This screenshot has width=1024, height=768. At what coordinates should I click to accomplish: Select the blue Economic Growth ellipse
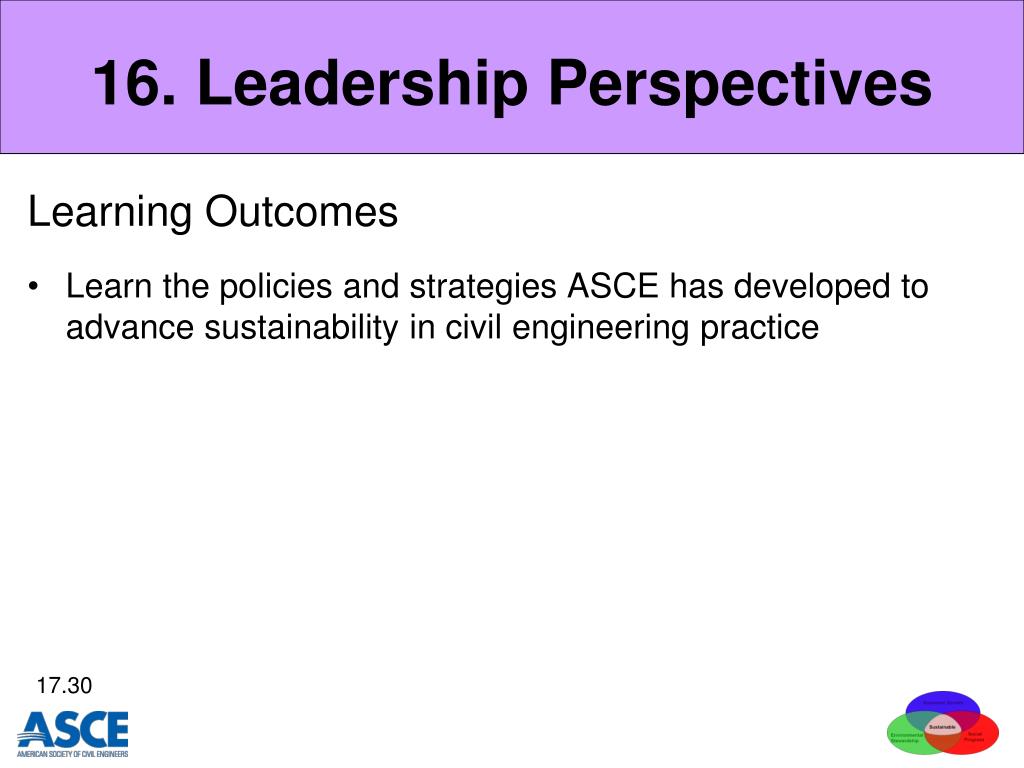click(x=943, y=702)
